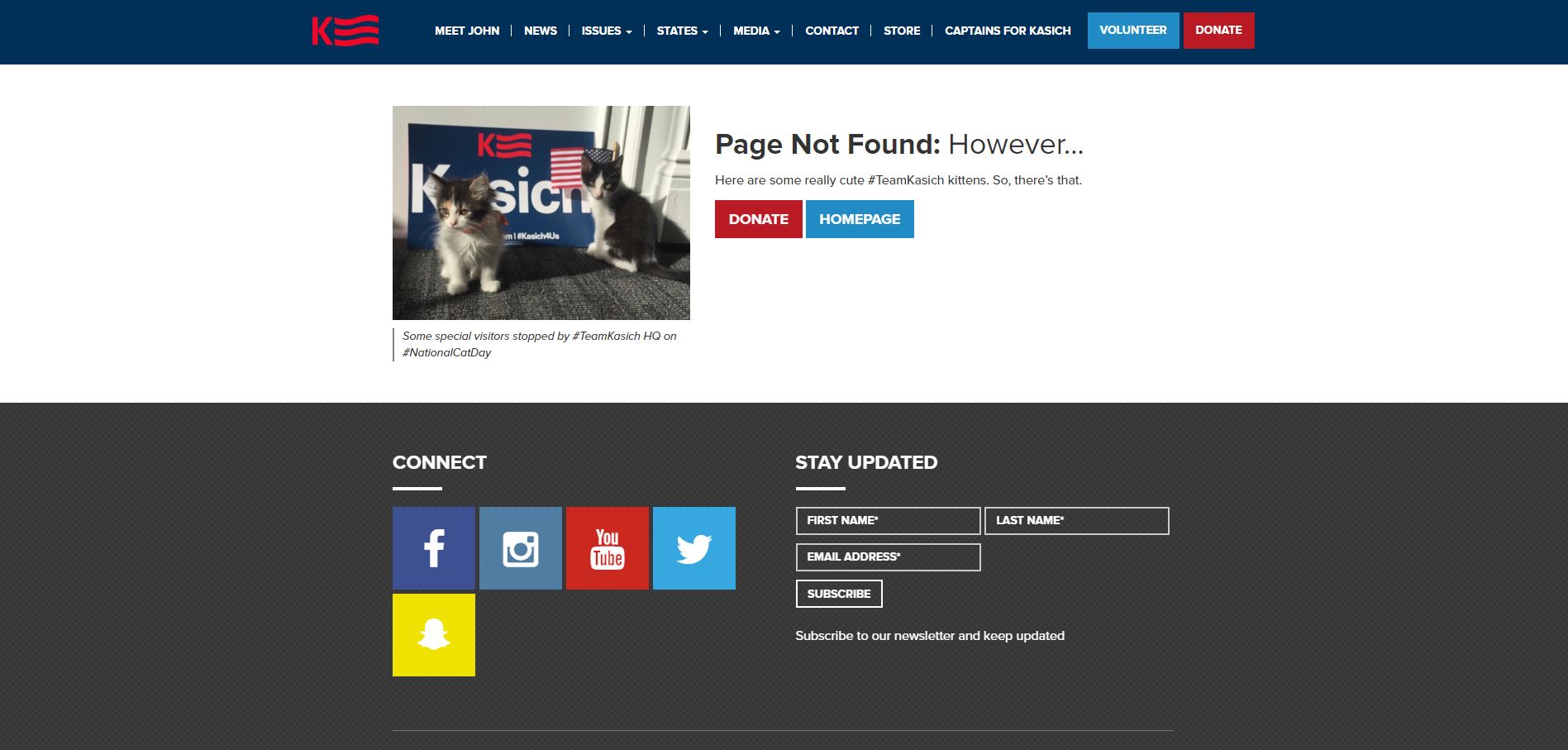Click the kittens photo thumbnail
The height and width of the screenshot is (750, 1568).
pos(541,213)
